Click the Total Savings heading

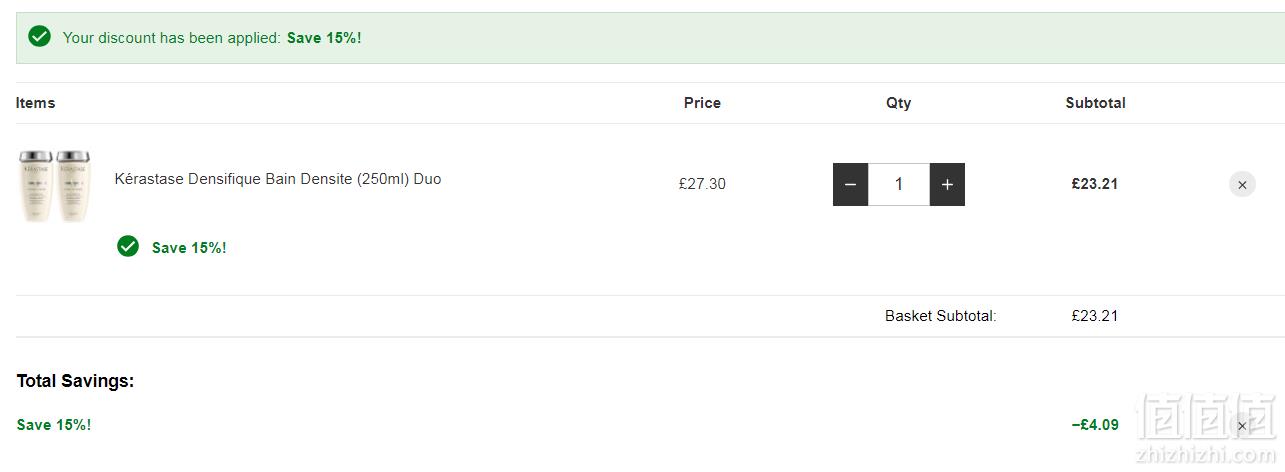(75, 381)
